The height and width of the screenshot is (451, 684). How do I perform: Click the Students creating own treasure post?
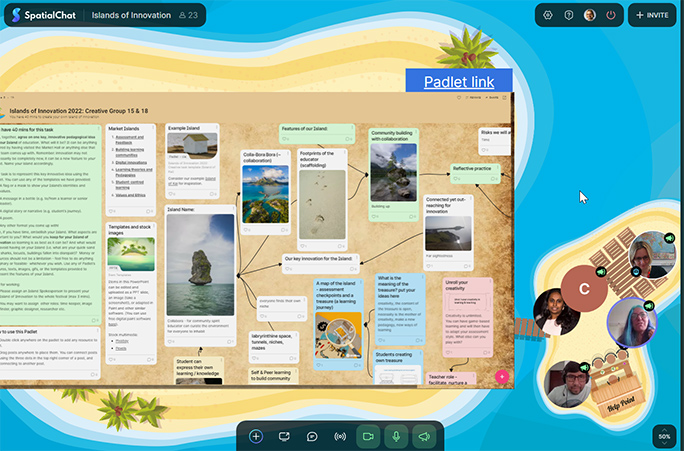398,367
